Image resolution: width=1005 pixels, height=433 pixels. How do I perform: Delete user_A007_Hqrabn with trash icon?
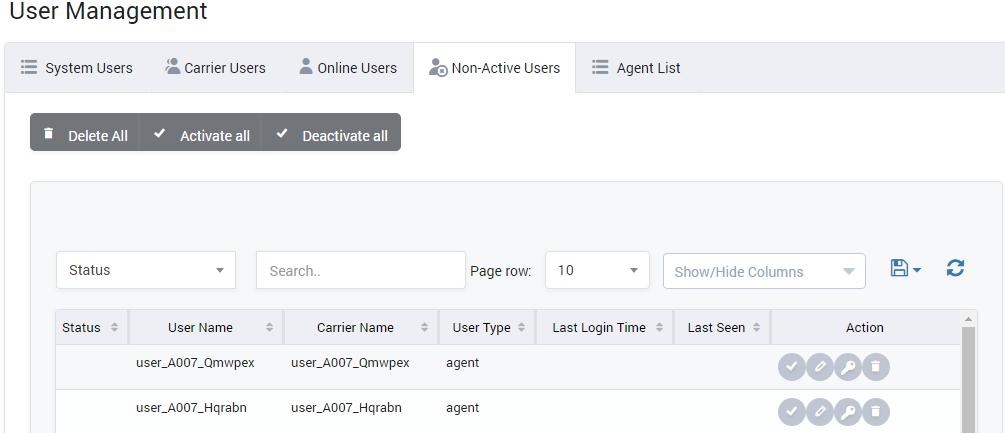point(875,411)
